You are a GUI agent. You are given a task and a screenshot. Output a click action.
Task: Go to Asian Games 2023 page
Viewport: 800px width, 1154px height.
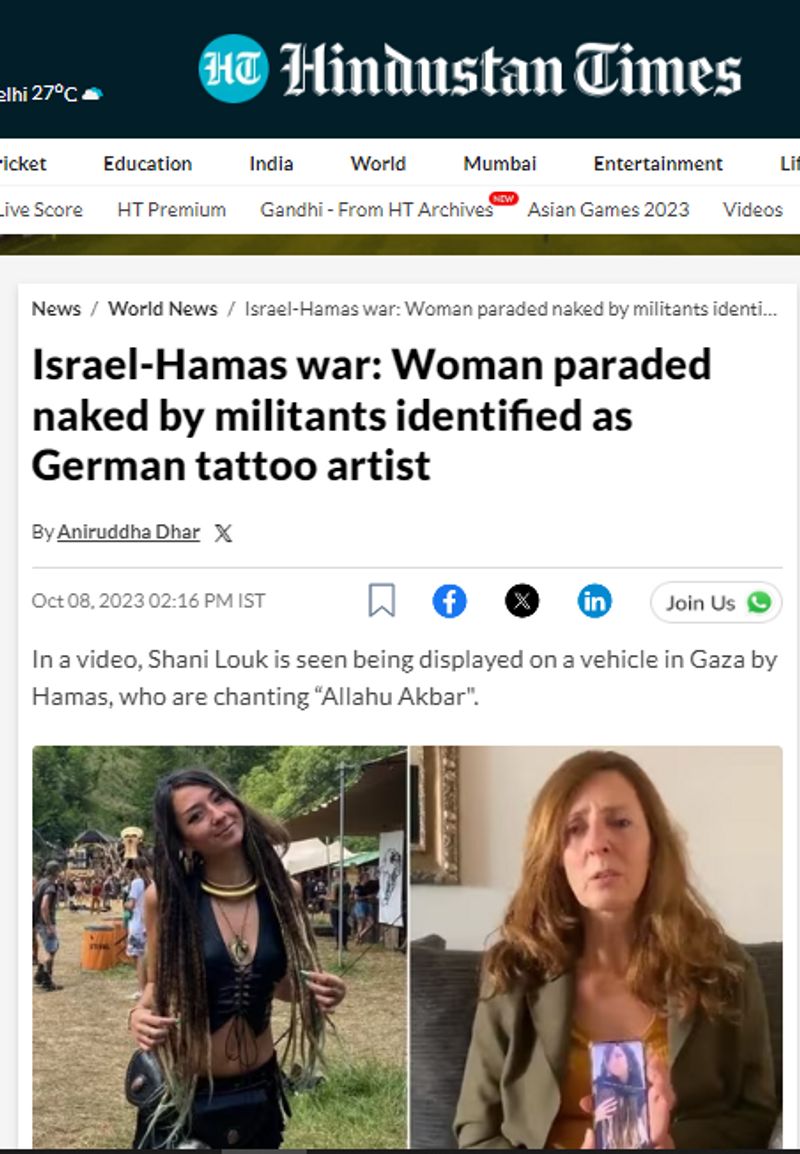[609, 210]
